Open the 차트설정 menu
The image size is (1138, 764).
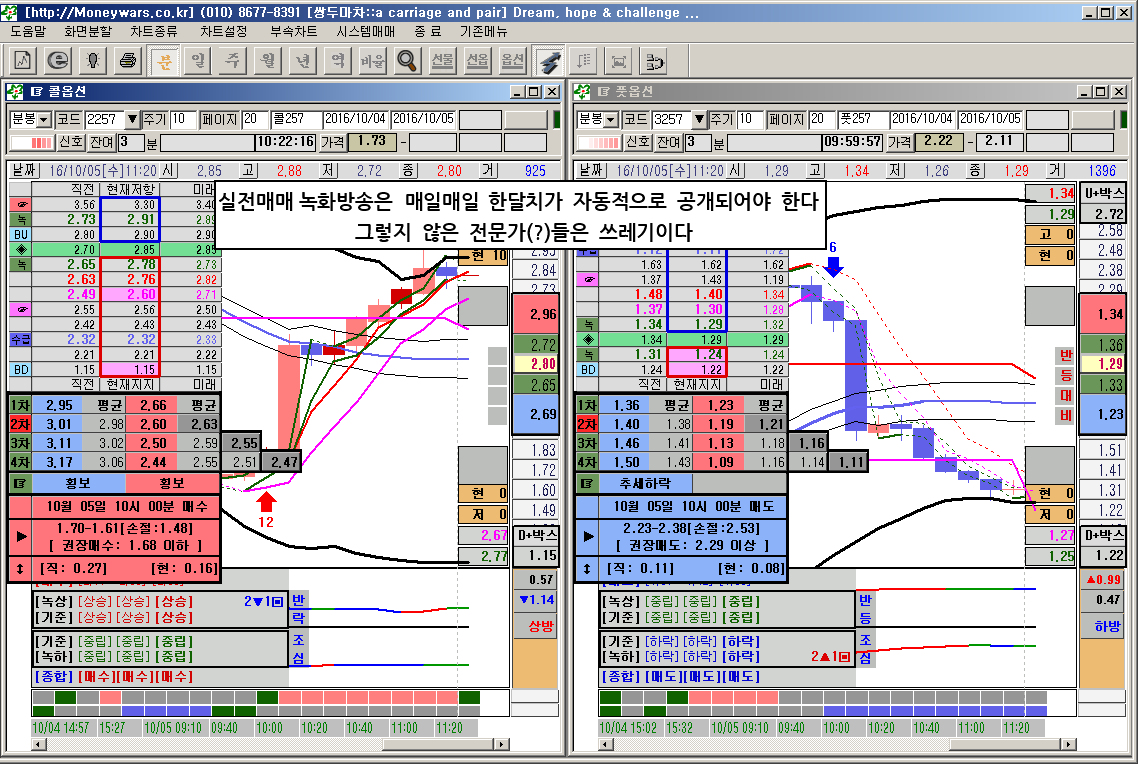[x=224, y=31]
